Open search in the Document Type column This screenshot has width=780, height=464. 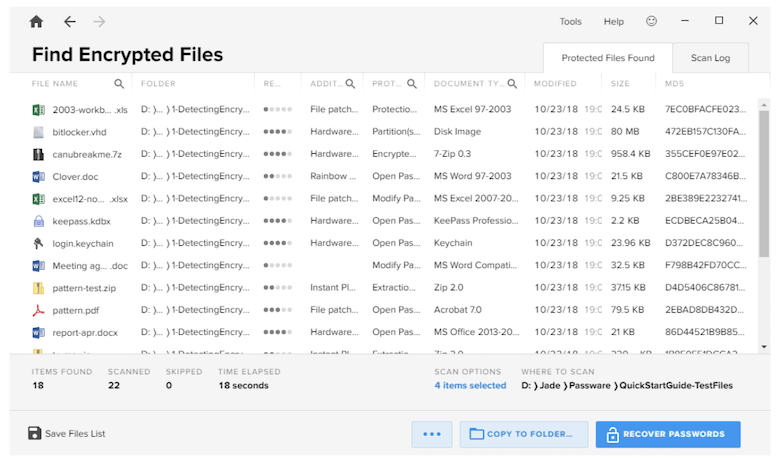click(x=512, y=84)
